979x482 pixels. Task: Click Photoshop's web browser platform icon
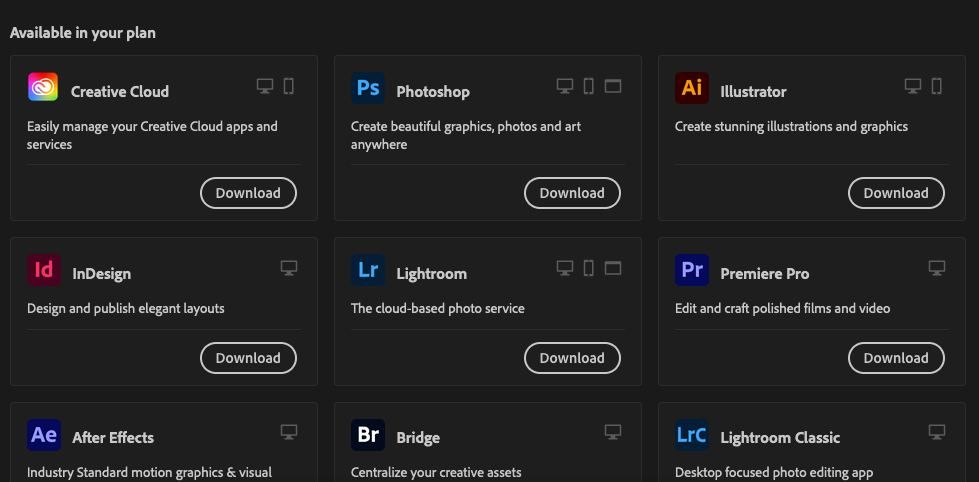pyautogui.click(x=613, y=87)
